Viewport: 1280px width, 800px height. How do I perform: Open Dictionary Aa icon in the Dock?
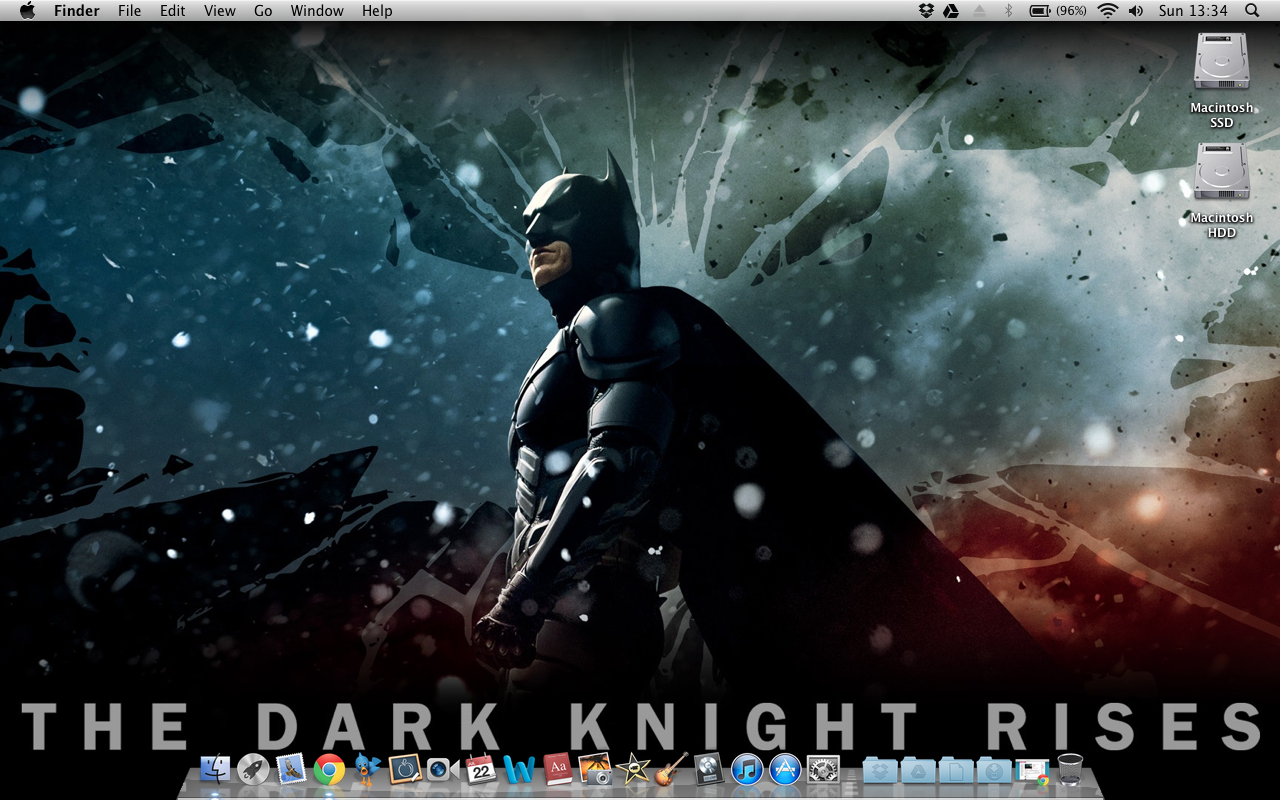pos(557,769)
